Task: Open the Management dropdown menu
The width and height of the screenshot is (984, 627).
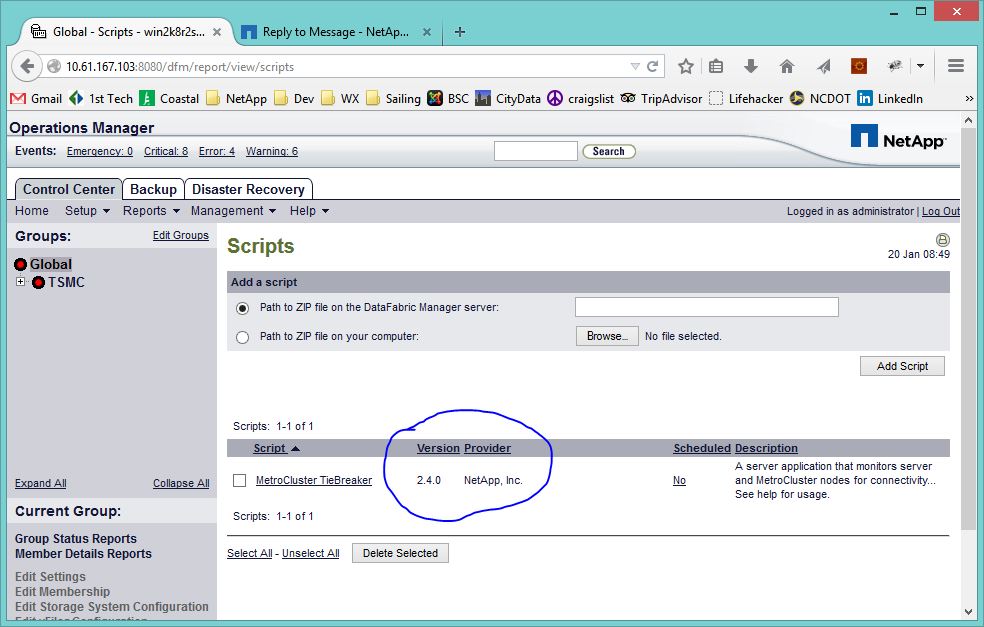Action: coord(233,211)
